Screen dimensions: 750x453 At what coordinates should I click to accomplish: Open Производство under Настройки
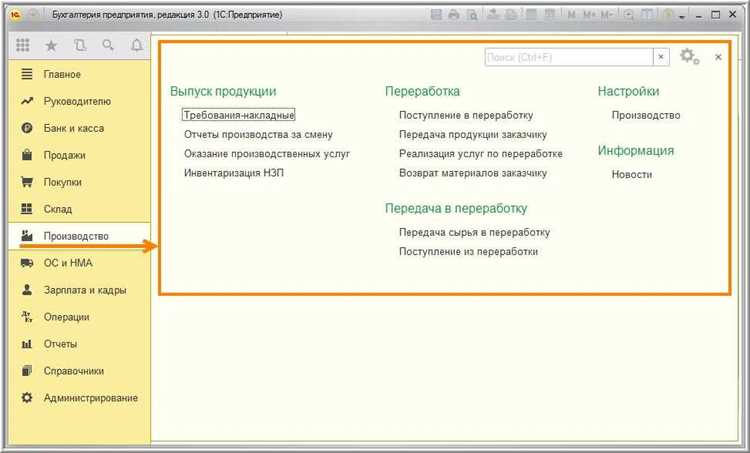pos(646,115)
